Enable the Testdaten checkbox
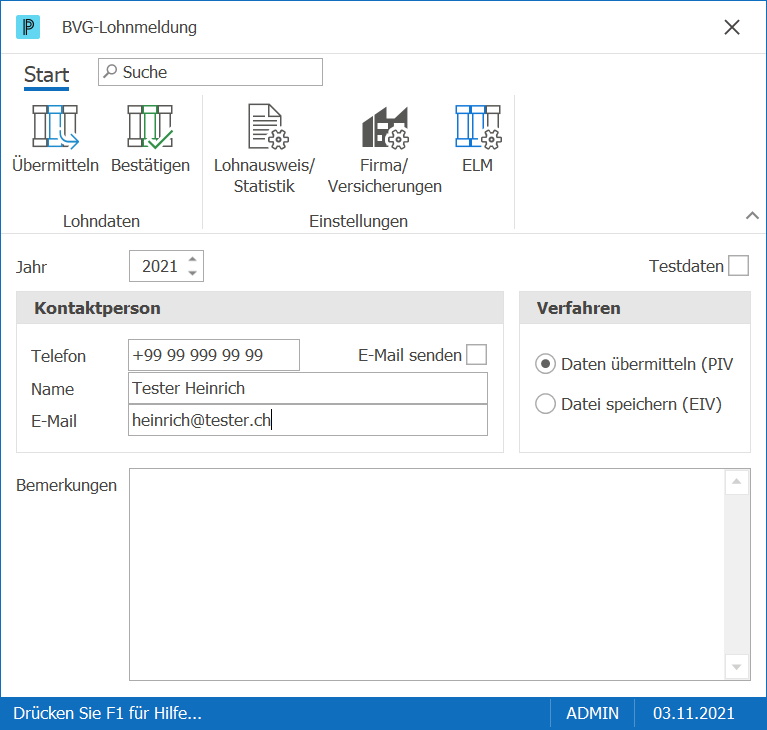The image size is (767, 730). [738, 266]
